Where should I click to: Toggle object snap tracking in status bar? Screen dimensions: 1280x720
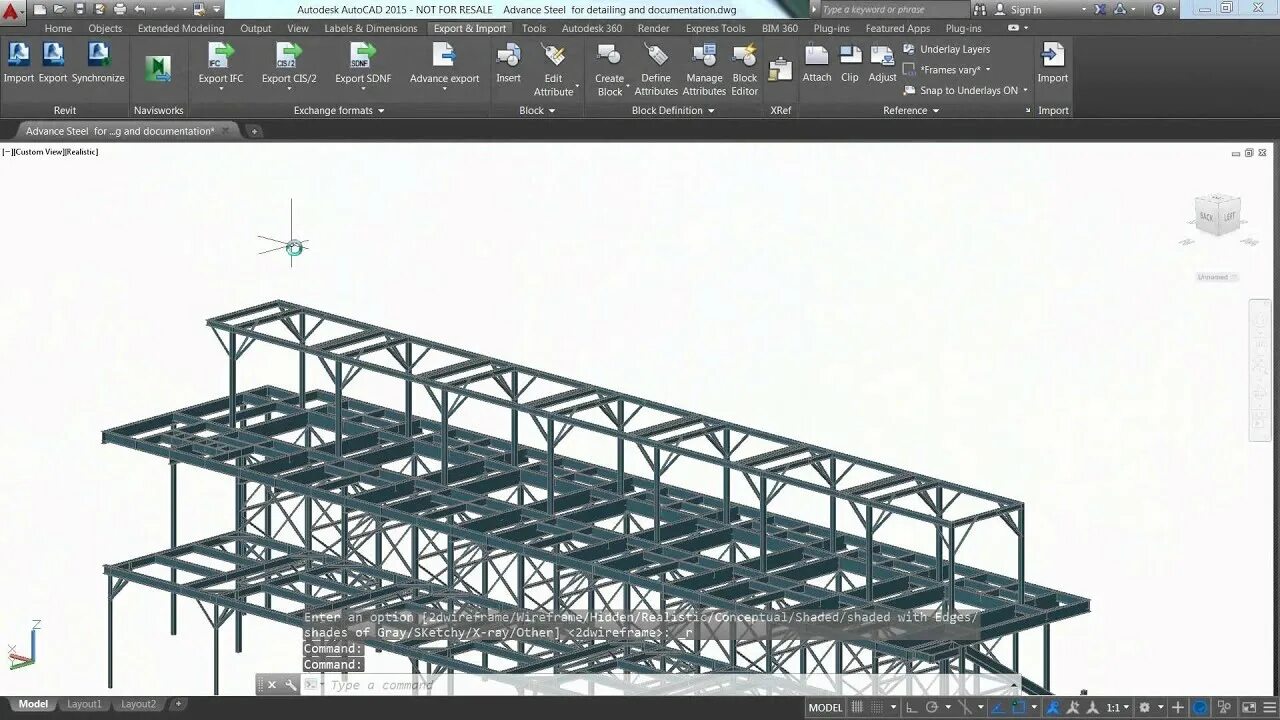pos(997,707)
